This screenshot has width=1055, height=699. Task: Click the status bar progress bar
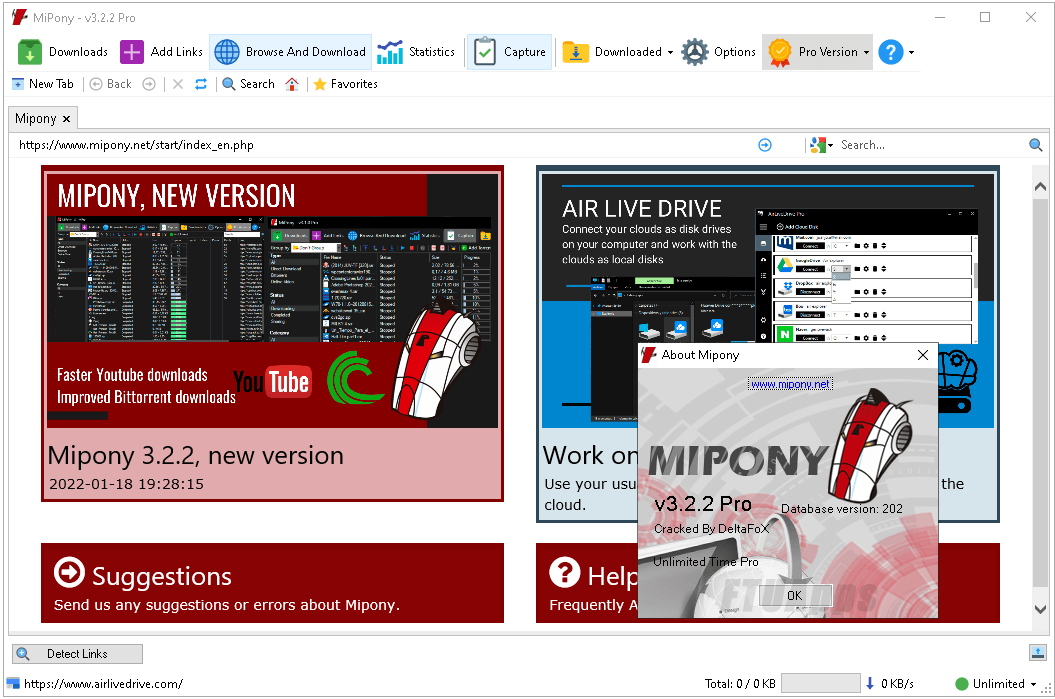click(820, 684)
